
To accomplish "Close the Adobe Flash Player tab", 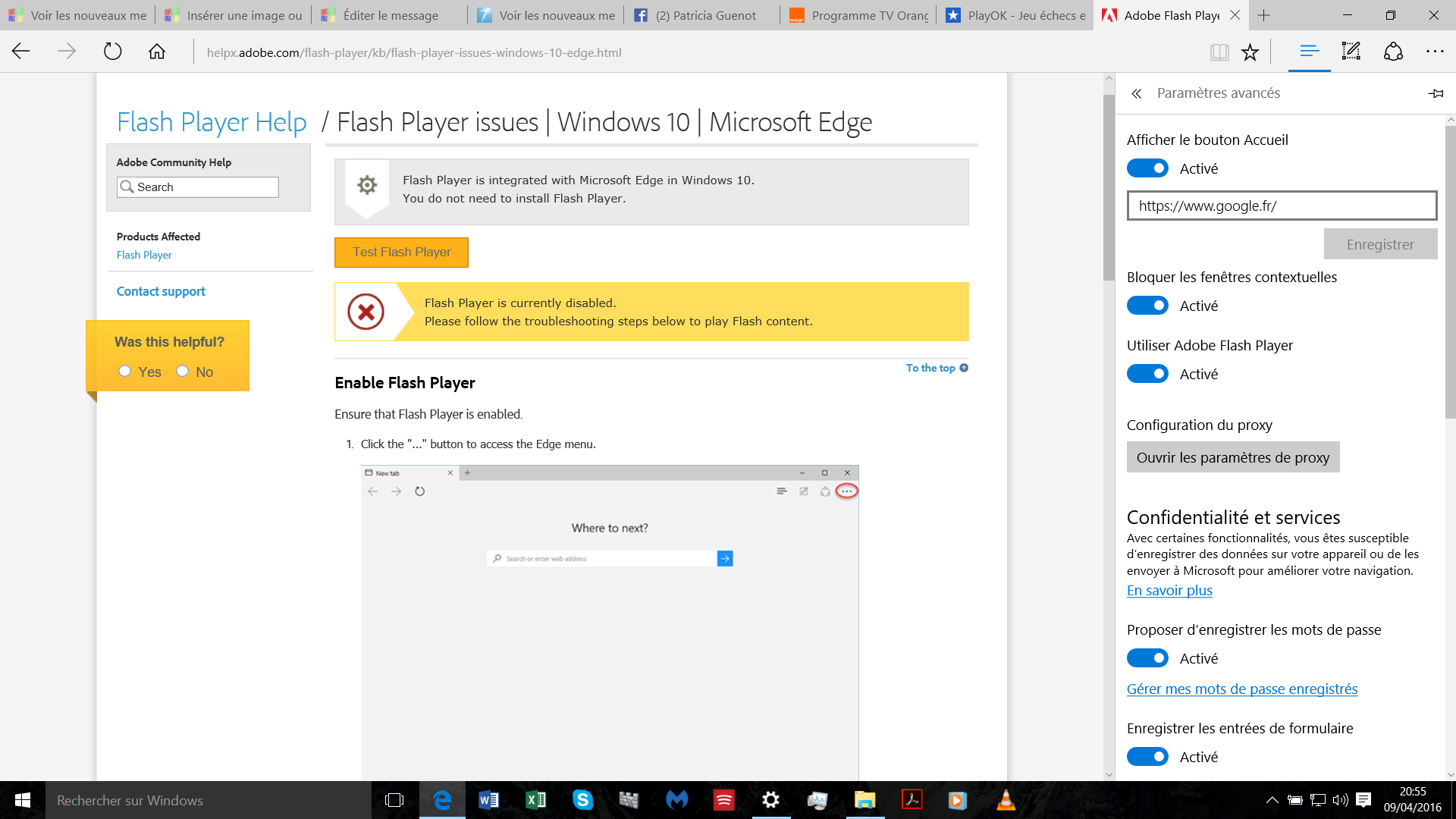I will click(1235, 15).
